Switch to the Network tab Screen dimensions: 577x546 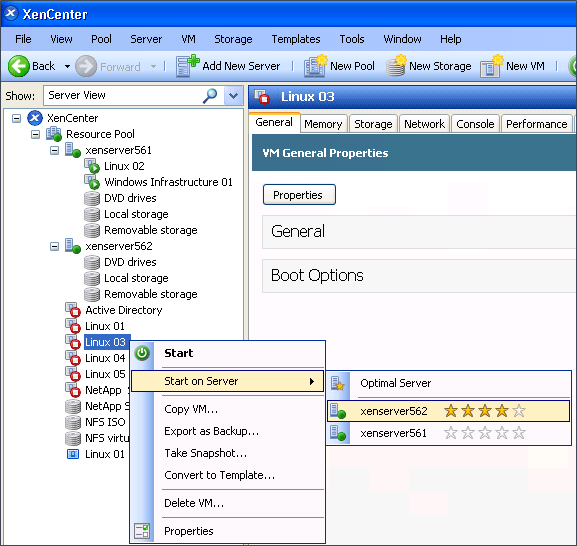[x=424, y=124]
